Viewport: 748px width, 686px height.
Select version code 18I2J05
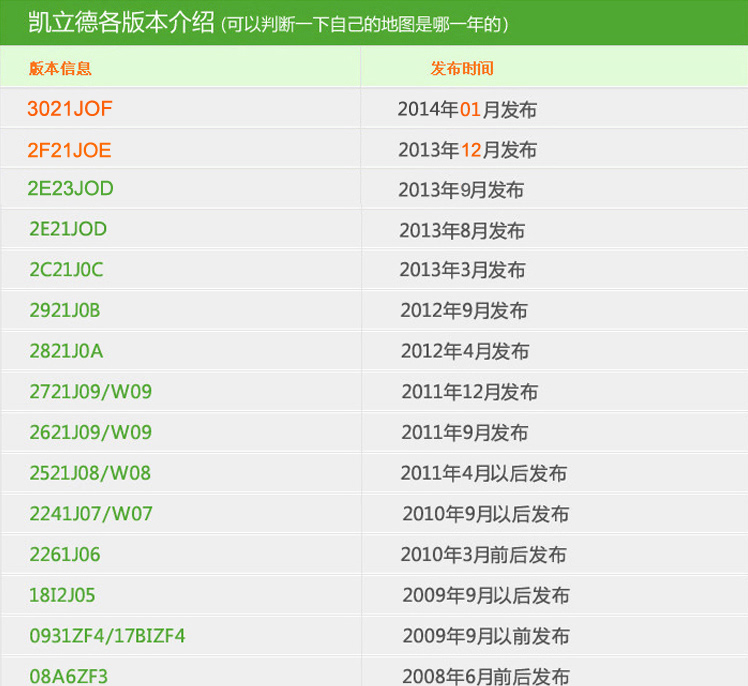pos(62,595)
